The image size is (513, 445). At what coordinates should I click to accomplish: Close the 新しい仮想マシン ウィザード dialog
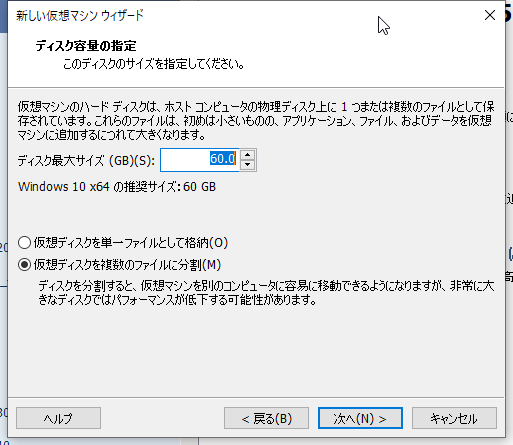click(x=490, y=15)
